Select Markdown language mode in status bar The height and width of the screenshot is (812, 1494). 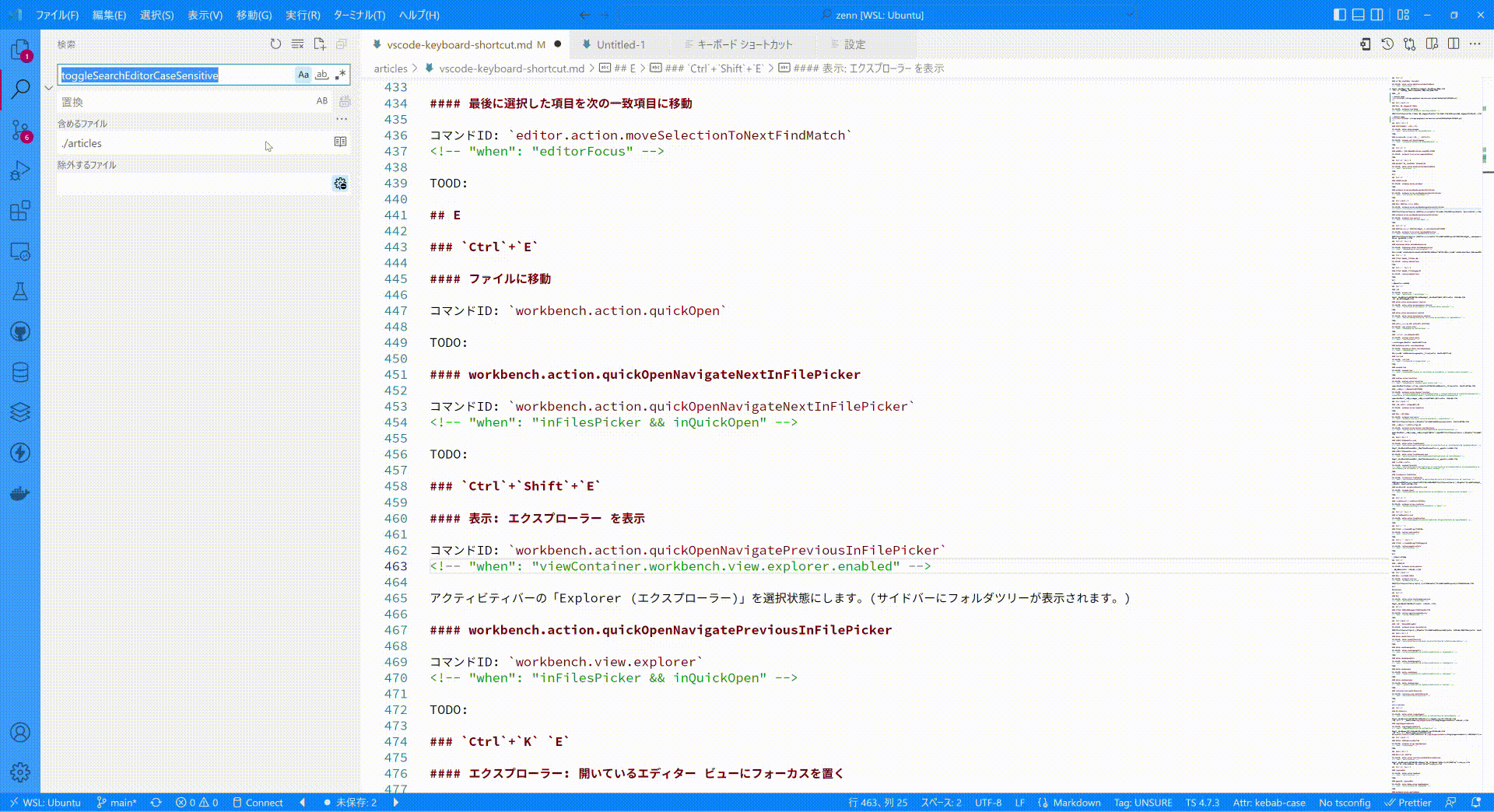(1077, 803)
